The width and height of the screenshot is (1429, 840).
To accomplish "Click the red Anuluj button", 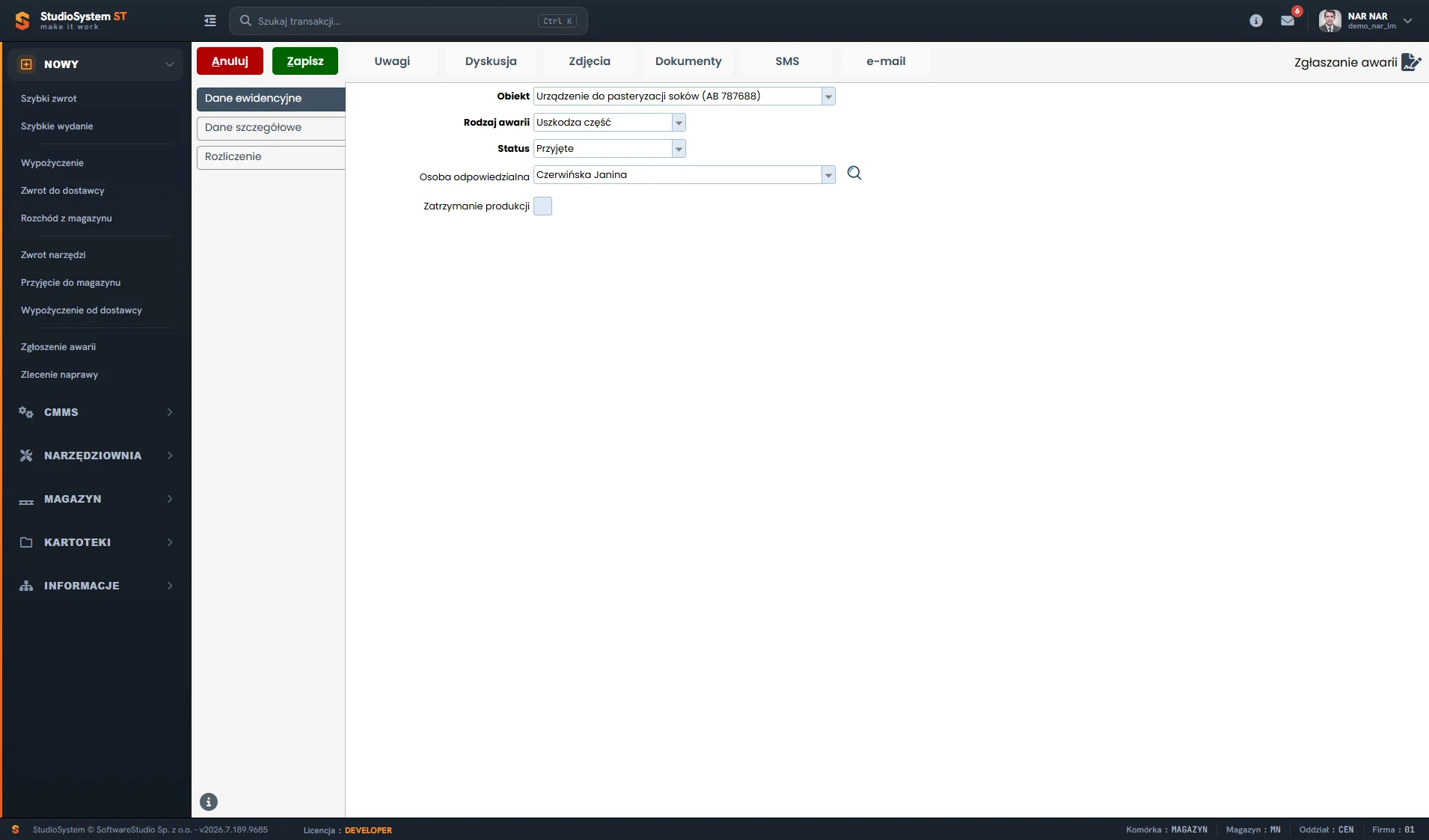I will tap(230, 61).
